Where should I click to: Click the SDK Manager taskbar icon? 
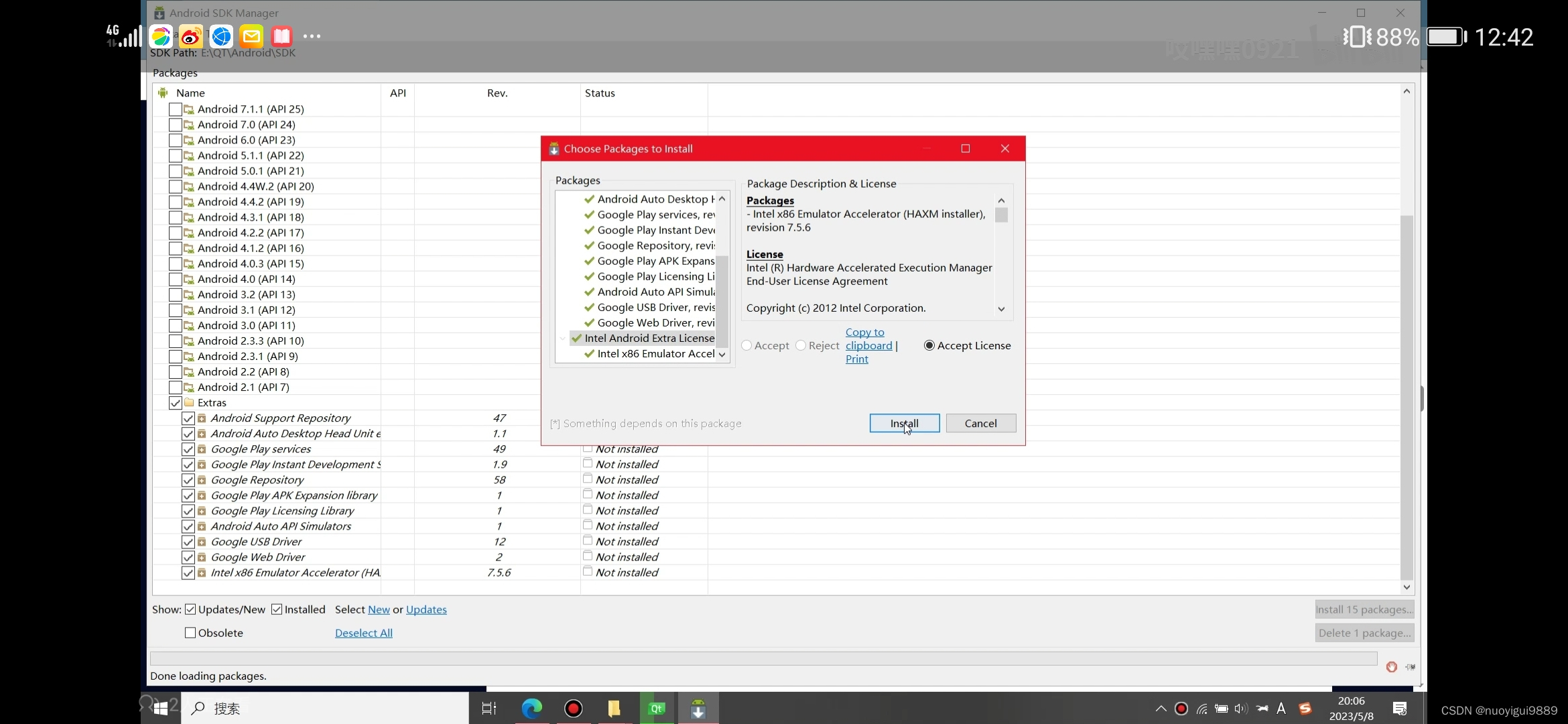[698, 709]
